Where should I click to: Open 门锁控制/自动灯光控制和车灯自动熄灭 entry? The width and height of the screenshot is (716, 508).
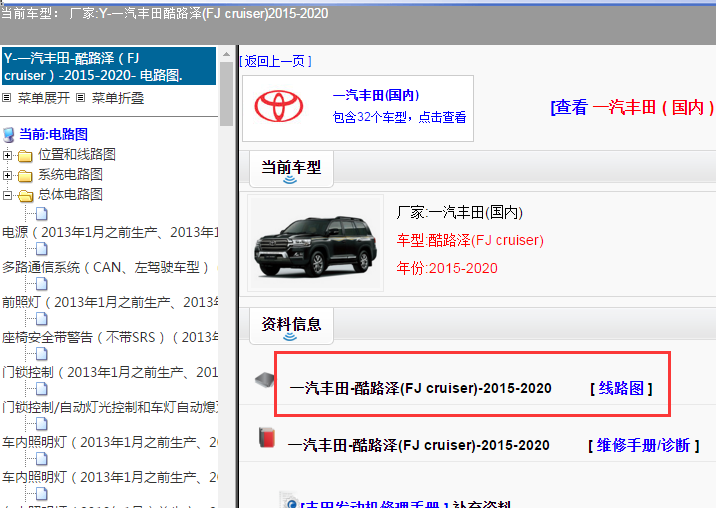tap(110, 407)
